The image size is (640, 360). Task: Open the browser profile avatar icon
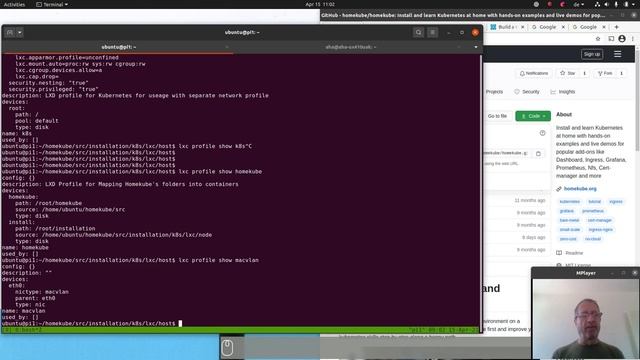click(622, 39)
